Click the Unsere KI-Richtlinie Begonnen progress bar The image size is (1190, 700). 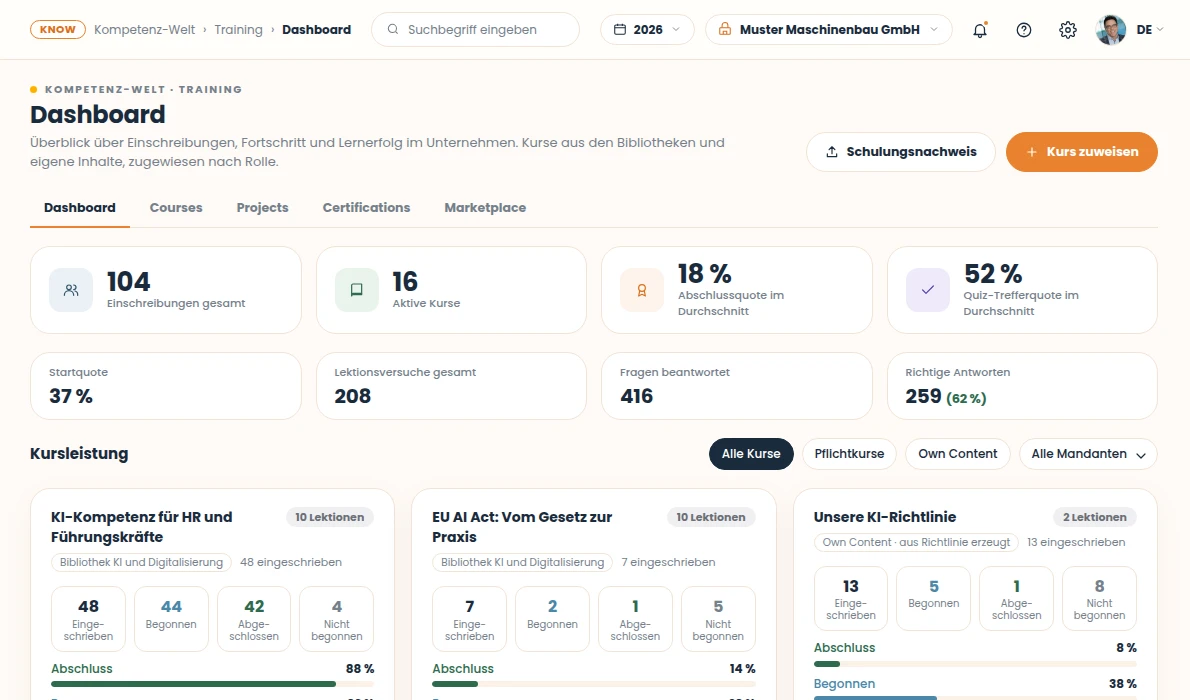[975, 697]
